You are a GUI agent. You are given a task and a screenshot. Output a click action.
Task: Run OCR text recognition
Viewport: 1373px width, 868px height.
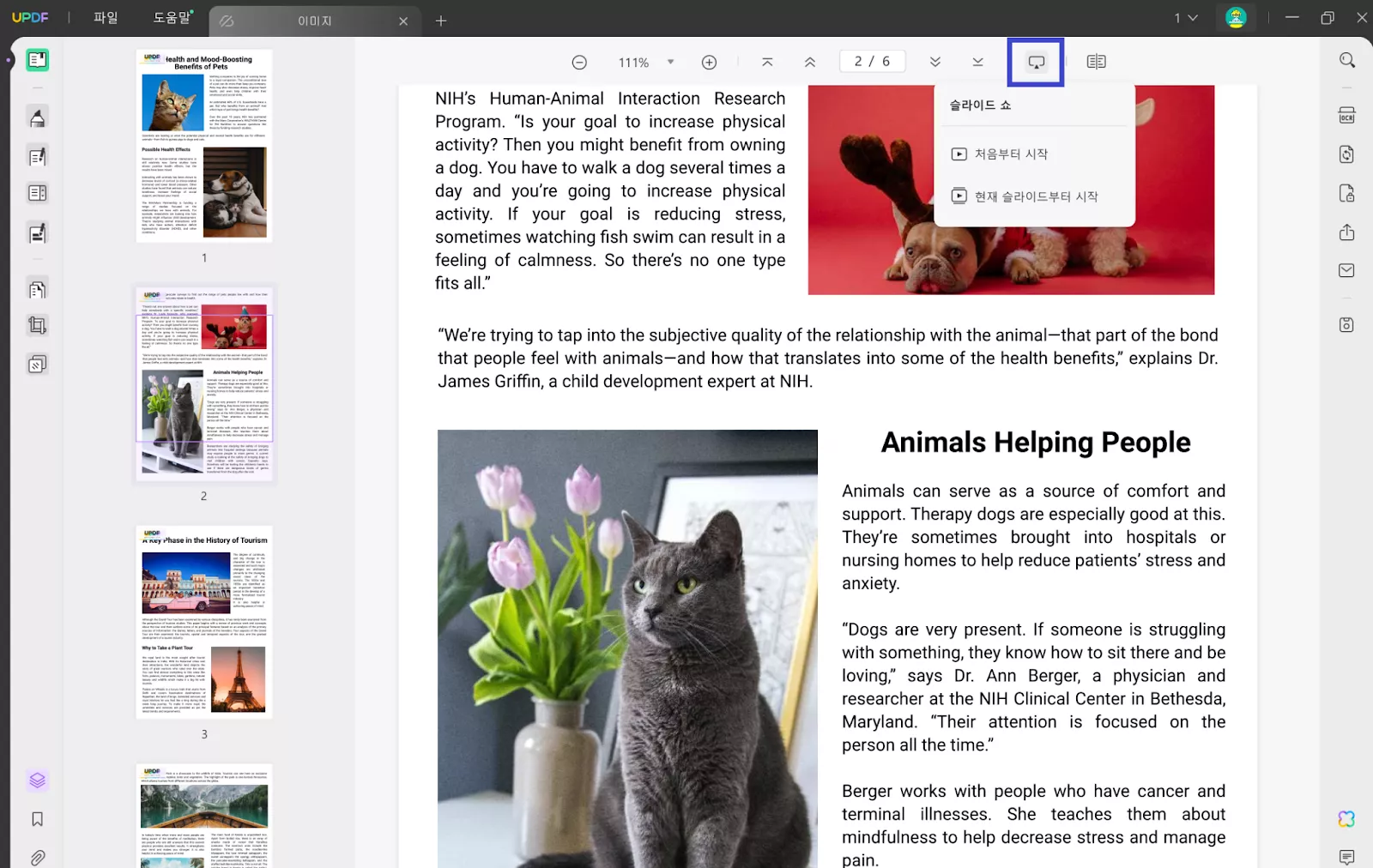pyautogui.click(x=1346, y=116)
